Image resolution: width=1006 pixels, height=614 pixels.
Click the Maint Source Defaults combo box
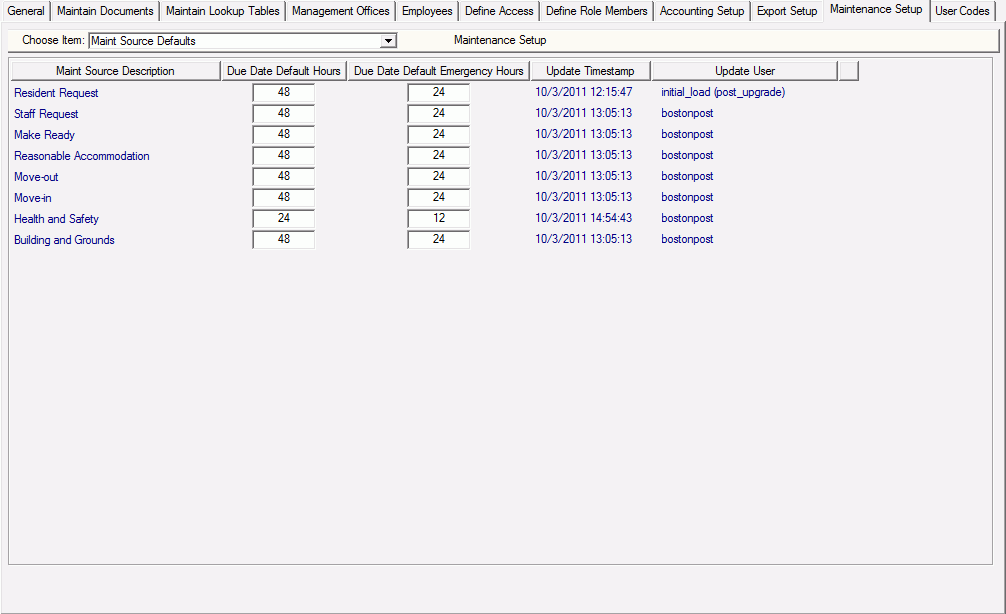(x=243, y=41)
